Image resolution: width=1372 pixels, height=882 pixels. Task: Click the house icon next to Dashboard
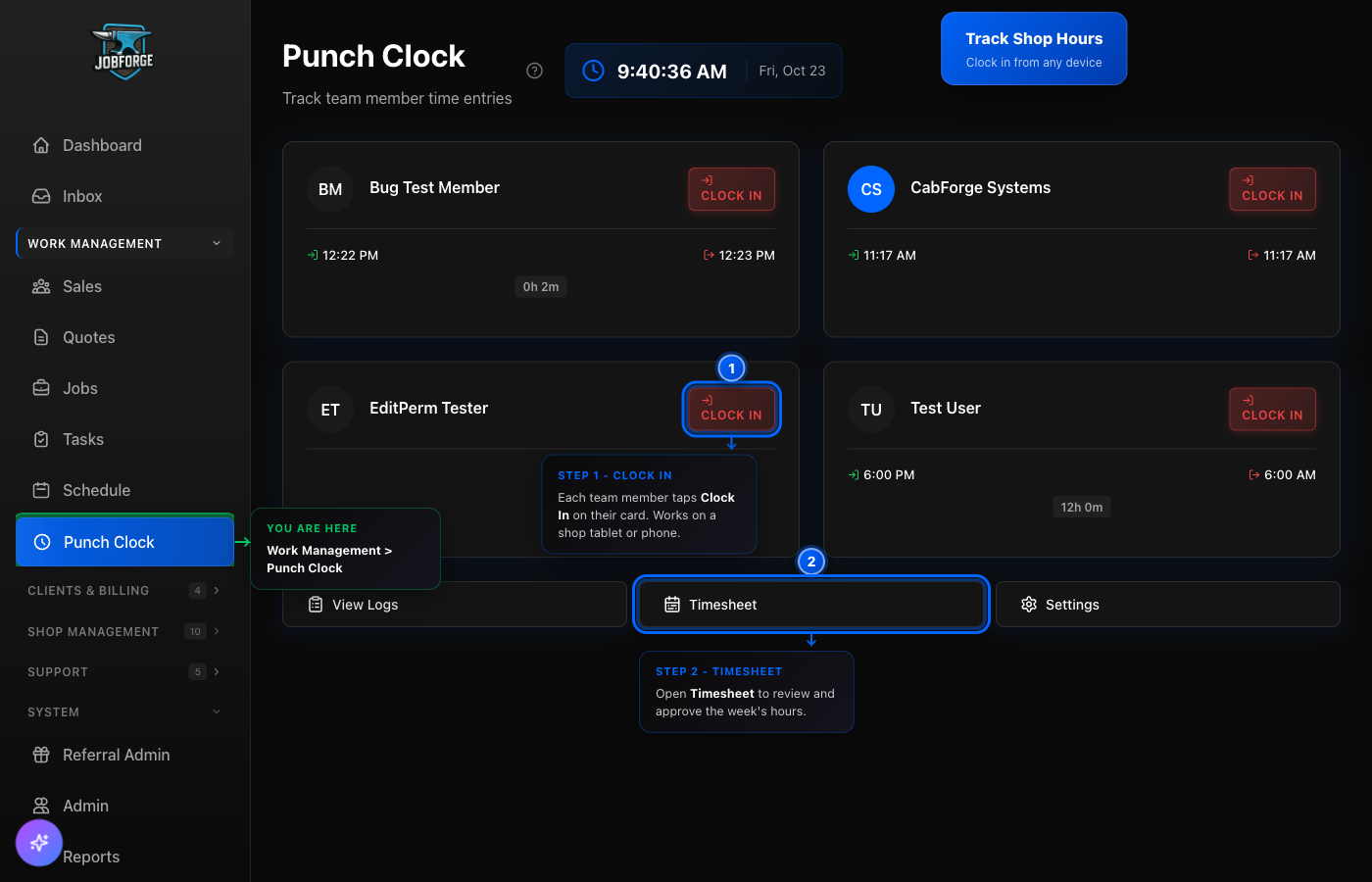coord(41,145)
